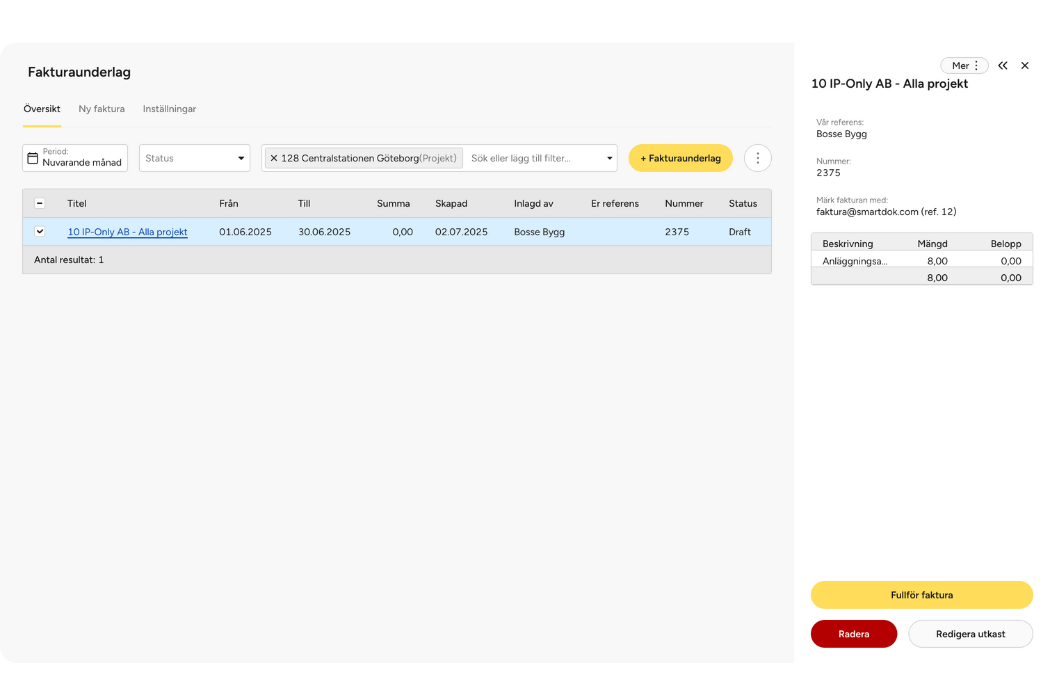Open the Status dropdown filter
This screenshot has height=700, width=1050.
click(194, 158)
